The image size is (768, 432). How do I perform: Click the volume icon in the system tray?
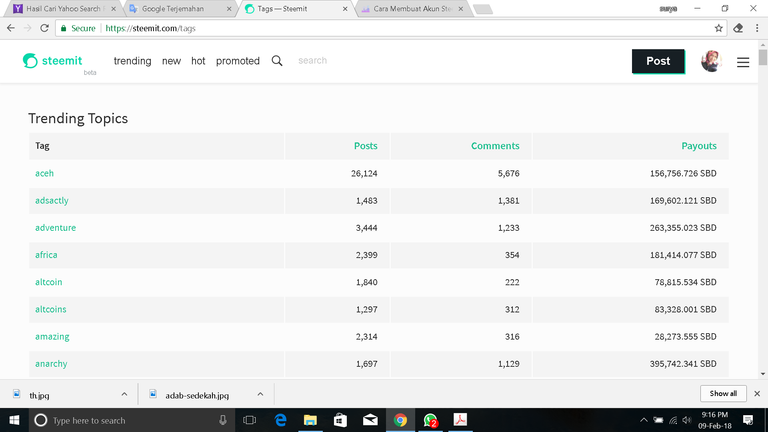click(687, 420)
